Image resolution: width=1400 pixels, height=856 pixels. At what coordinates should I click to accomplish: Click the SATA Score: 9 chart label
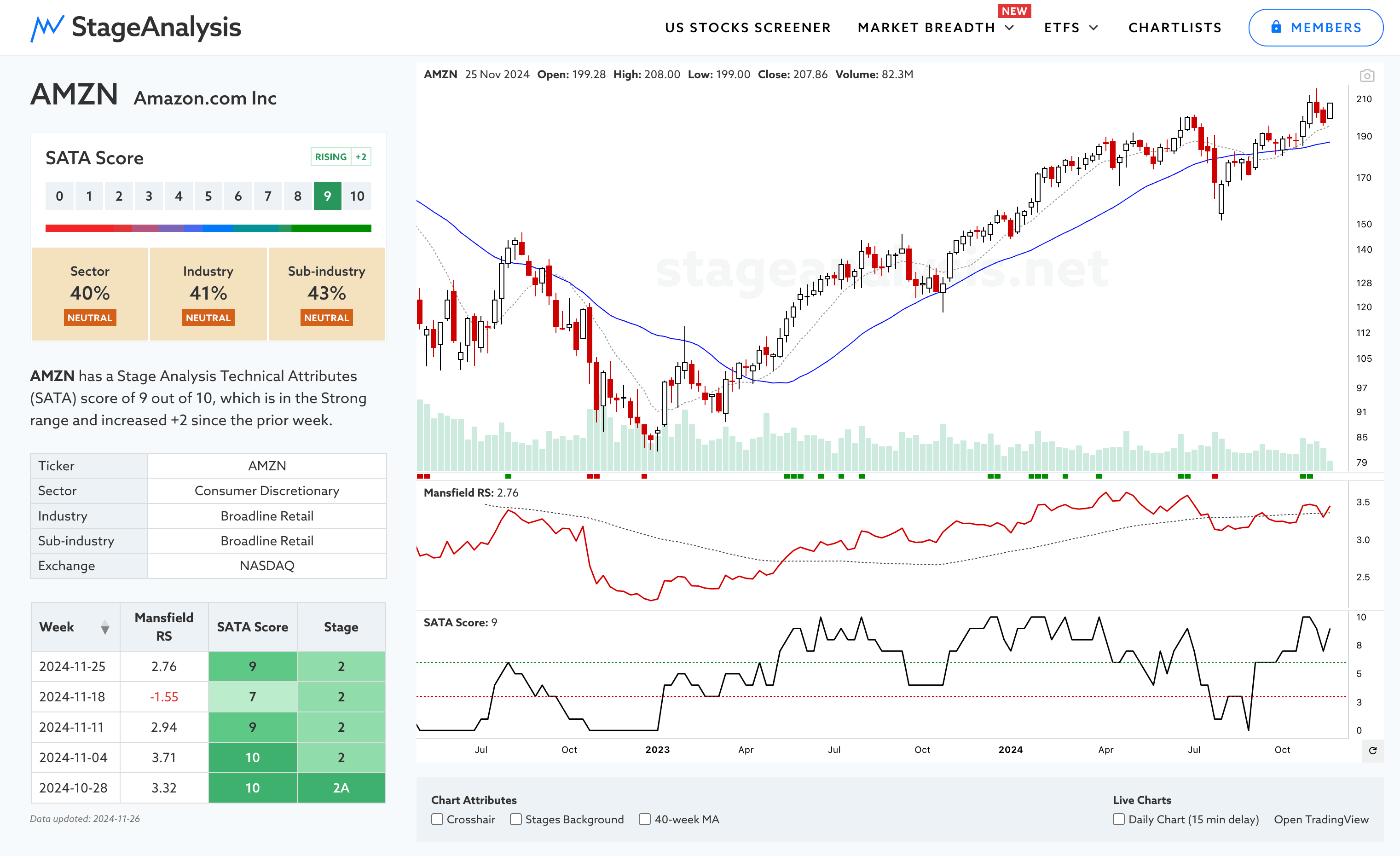point(460,623)
